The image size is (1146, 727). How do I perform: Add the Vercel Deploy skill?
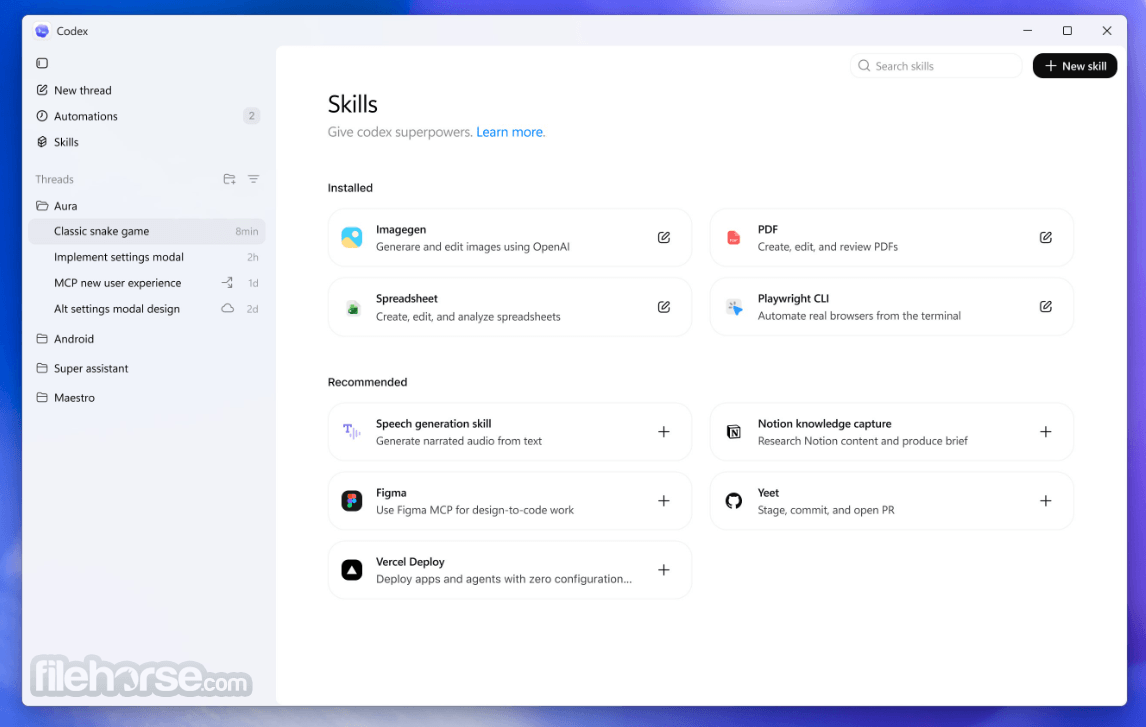click(664, 570)
